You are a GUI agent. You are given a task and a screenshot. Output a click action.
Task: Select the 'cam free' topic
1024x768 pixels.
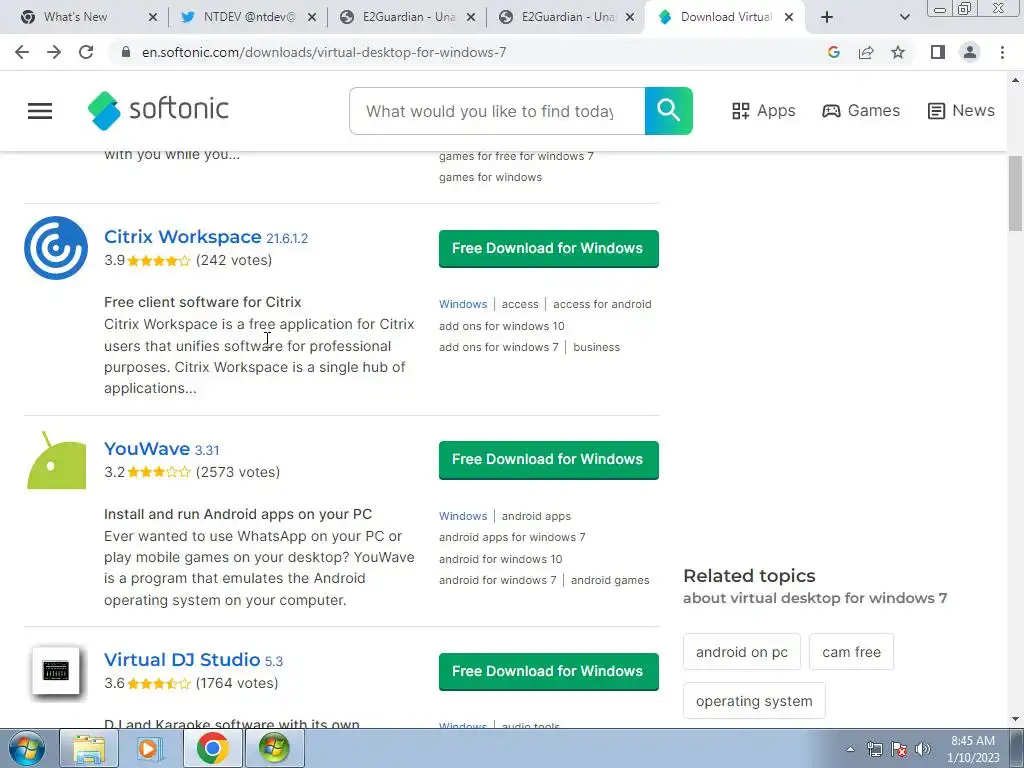tap(852, 652)
